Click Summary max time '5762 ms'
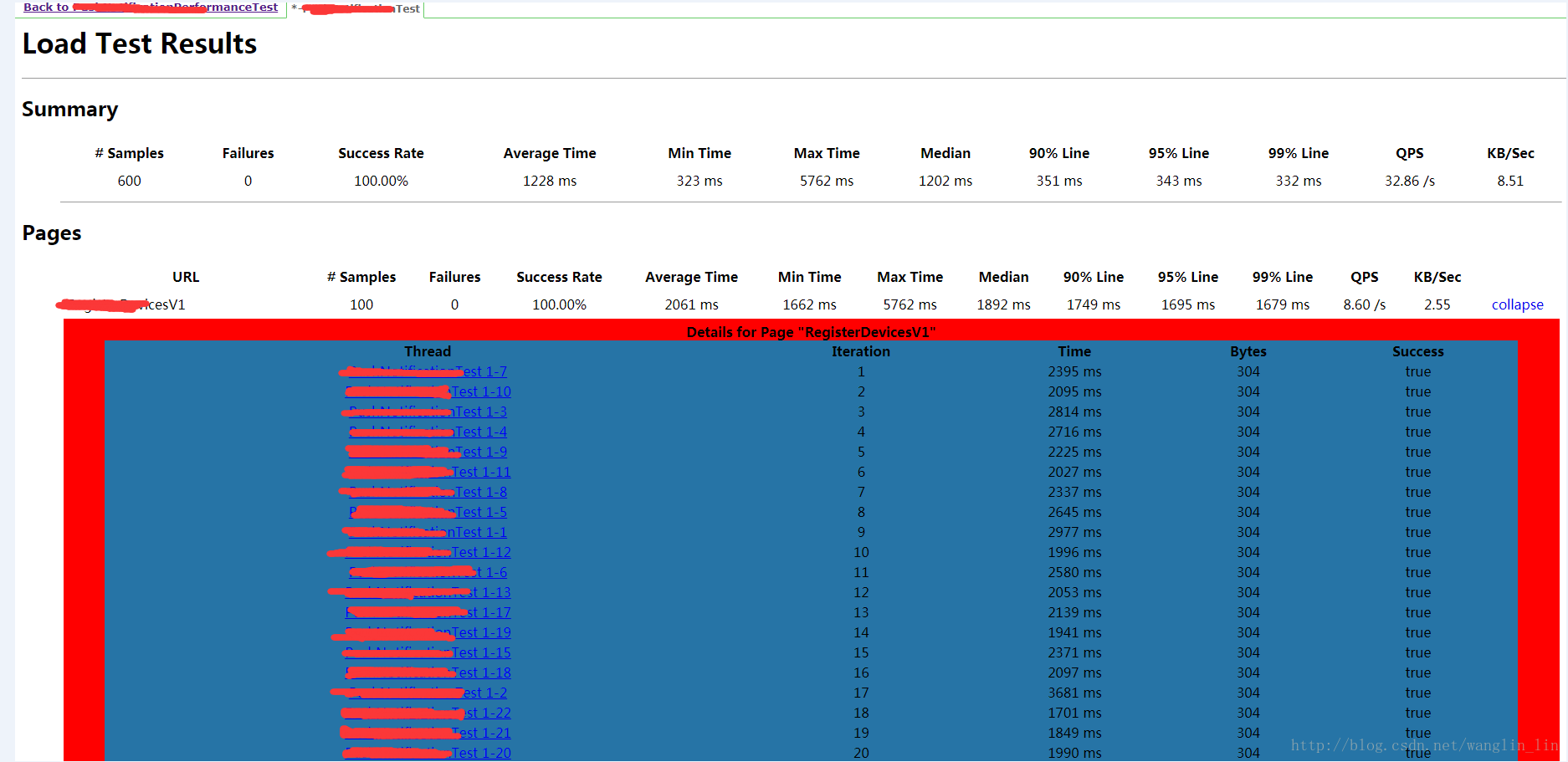The height and width of the screenshot is (762, 1568). pos(827,181)
